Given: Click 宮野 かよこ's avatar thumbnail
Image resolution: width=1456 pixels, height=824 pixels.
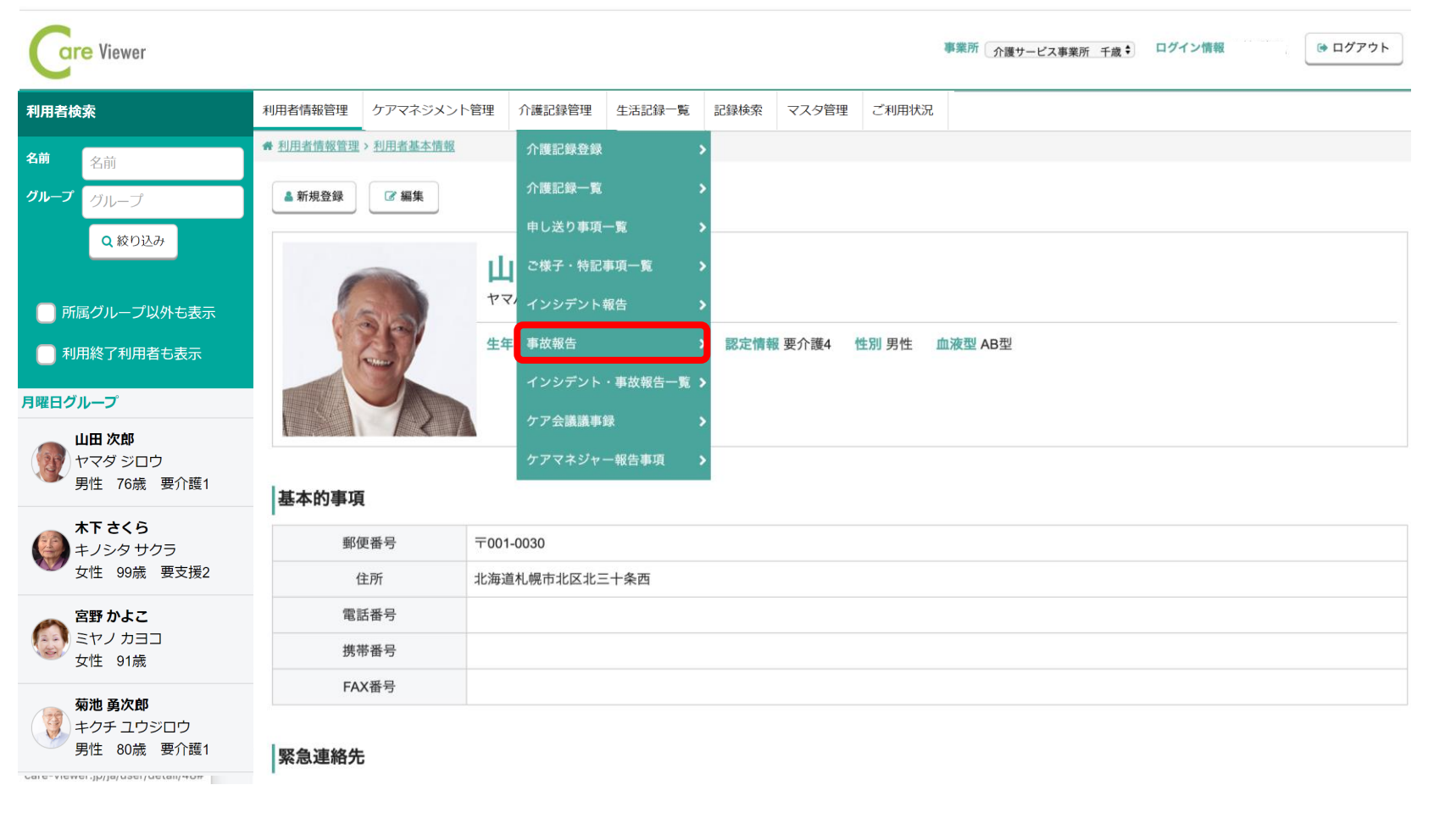Looking at the screenshot, I should tap(50, 638).
